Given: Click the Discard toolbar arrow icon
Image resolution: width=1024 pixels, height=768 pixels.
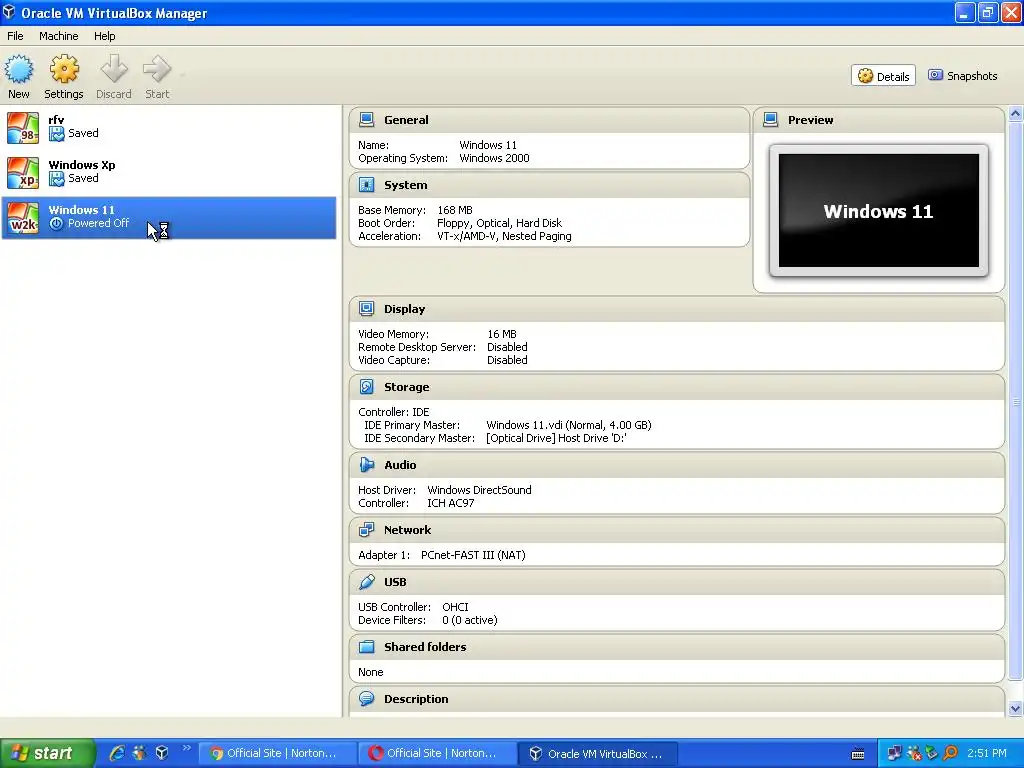Looking at the screenshot, I should pyautogui.click(x=114, y=69).
